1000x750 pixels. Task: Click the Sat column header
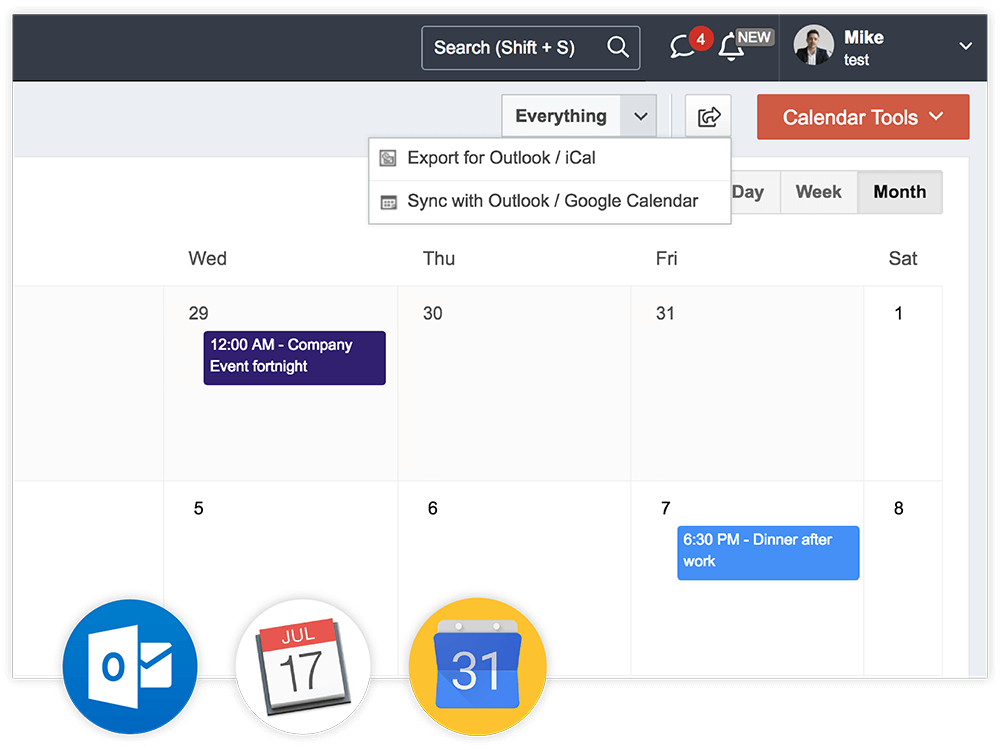(x=902, y=258)
